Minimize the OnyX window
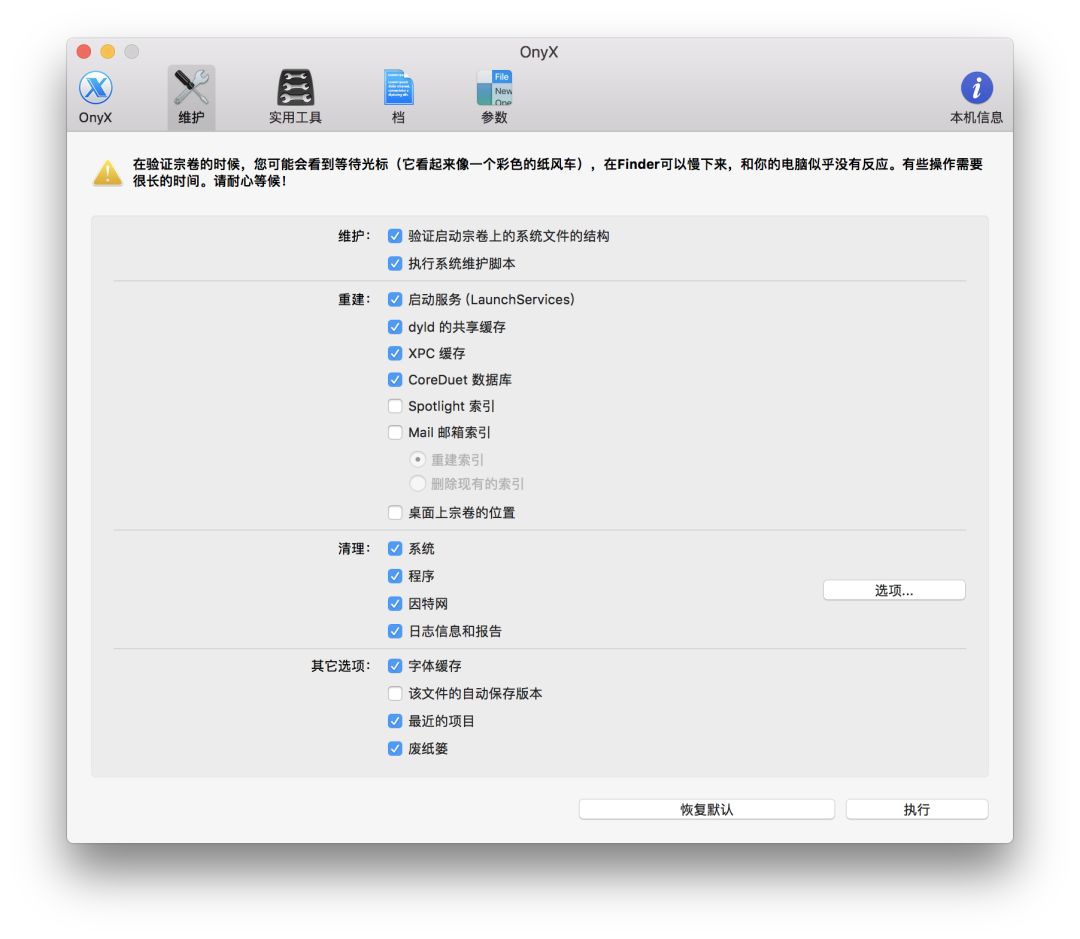Image resolution: width=1080 pixels, height=939 pixels. [x=107, y=52]
